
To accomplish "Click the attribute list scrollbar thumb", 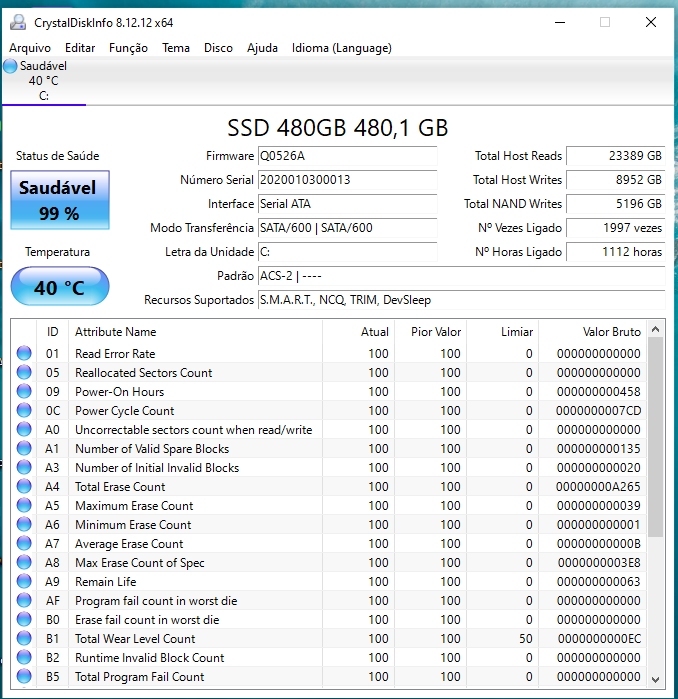I will coord(655,437).
